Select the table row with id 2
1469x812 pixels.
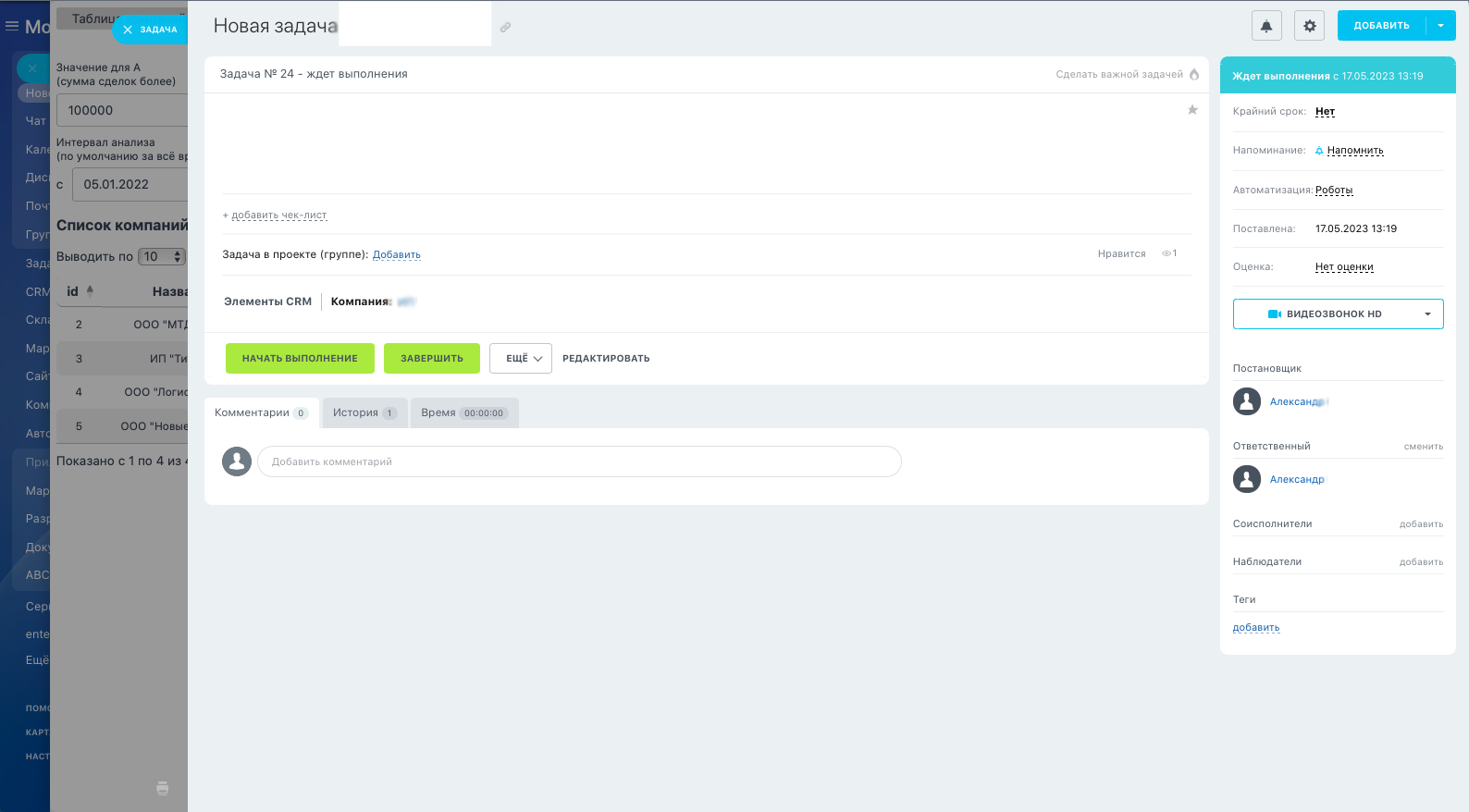(122, 325)
